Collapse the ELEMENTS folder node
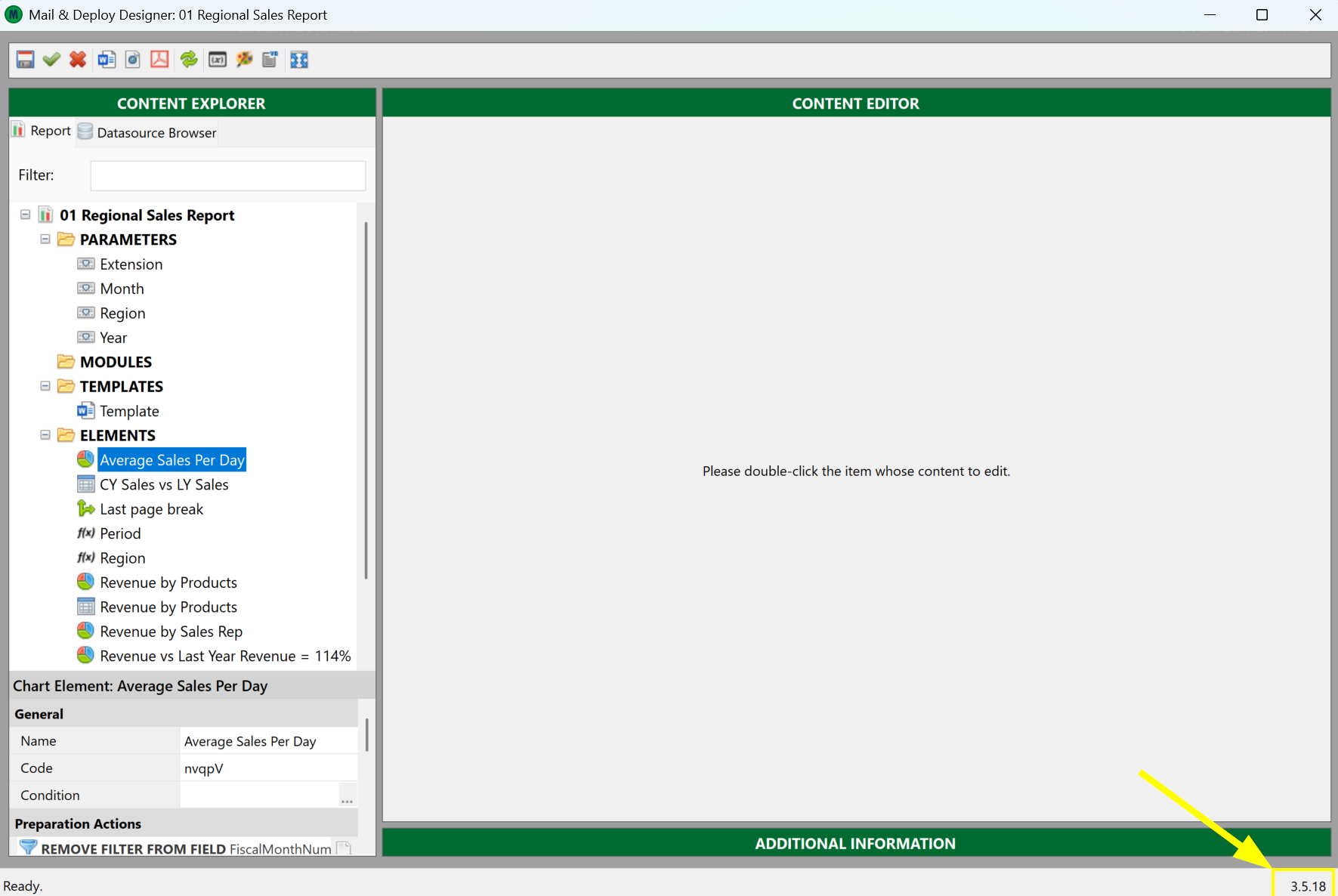The image size is (1338, 896). click(x=45, y=435)
